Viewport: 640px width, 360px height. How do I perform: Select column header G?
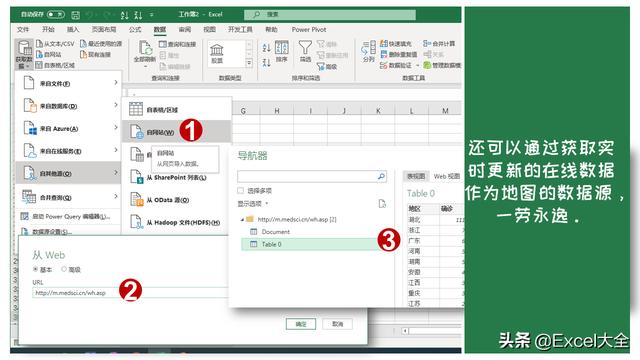[x=243, y=111]
